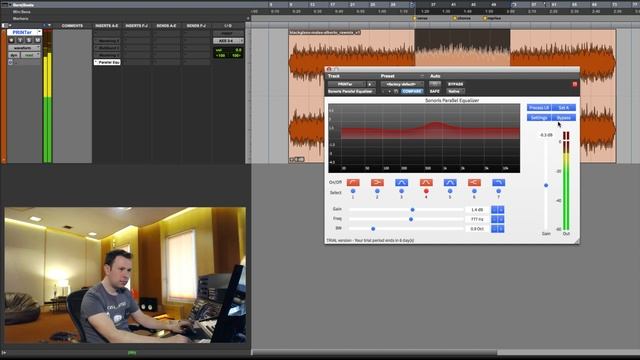The width and height of the screenshot is (640, 360).
Task: Click the SENDS F-J column header
Action: point(196,26)
